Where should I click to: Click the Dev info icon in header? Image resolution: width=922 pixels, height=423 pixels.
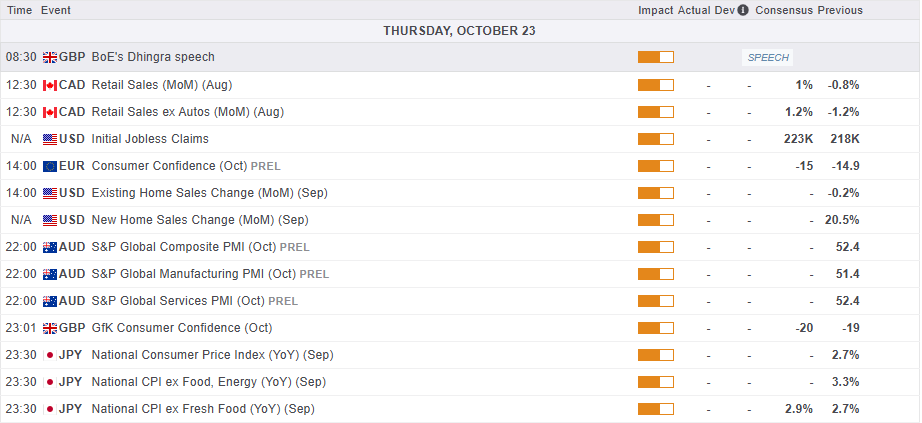pos(743,10)
